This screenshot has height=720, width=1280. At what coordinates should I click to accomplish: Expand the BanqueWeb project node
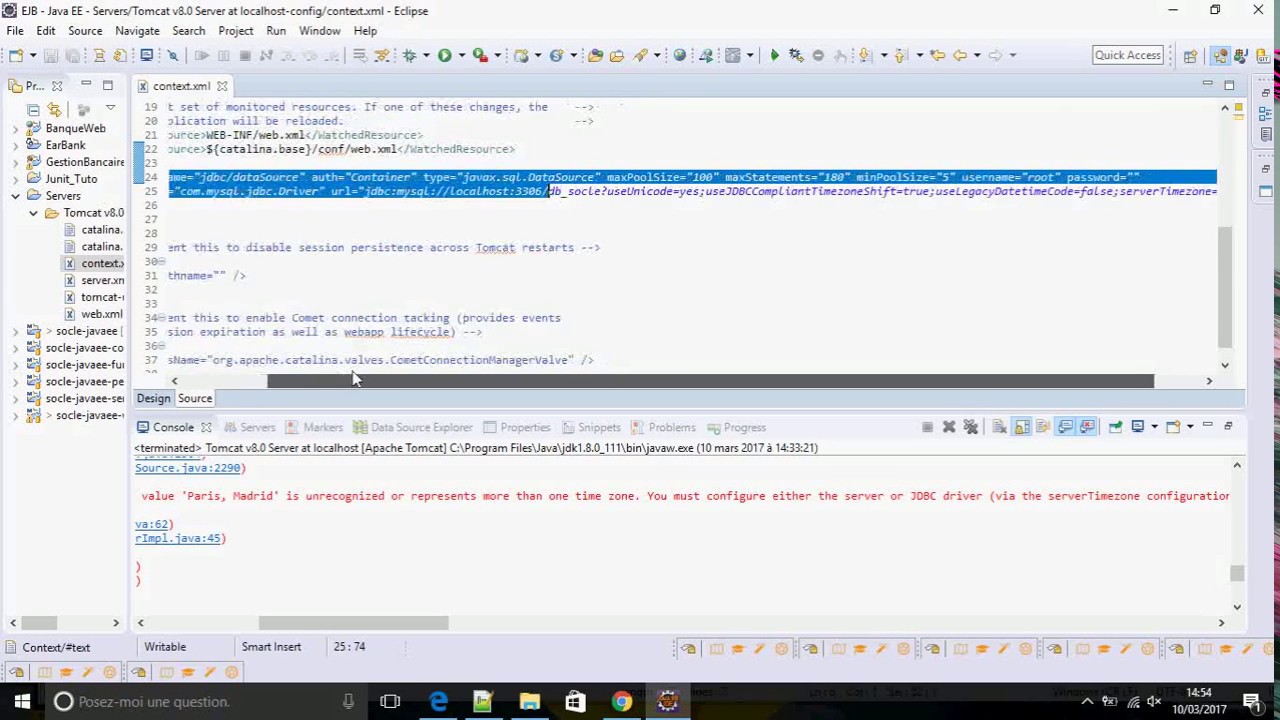(15, 128)
